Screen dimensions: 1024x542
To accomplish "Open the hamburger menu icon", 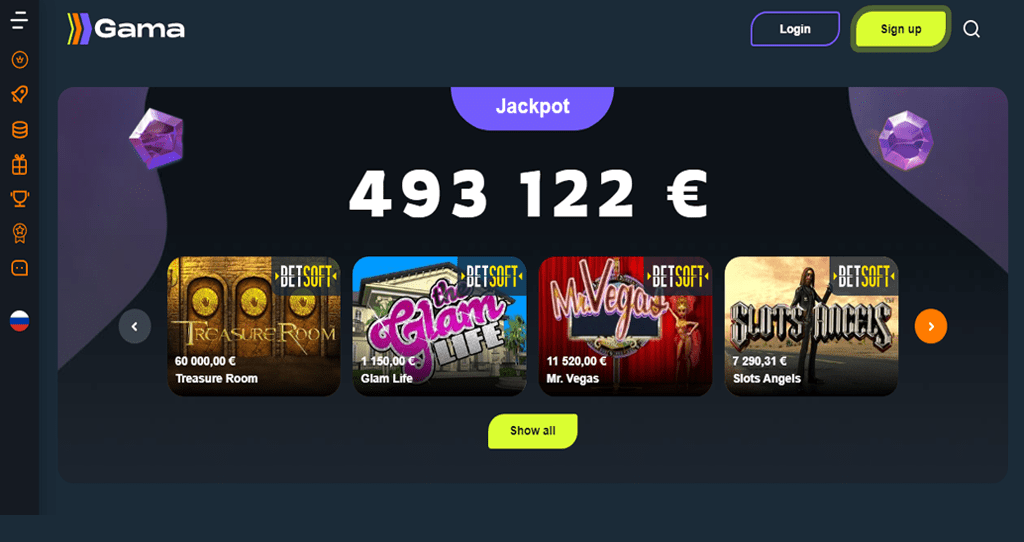I will [20, 21].
